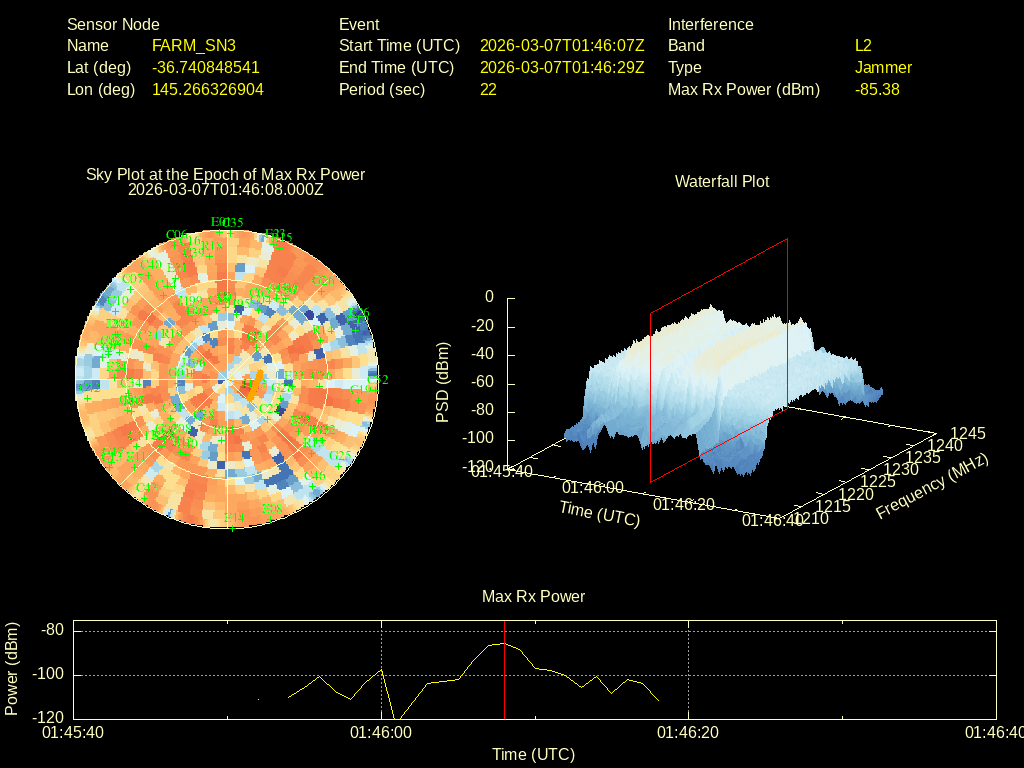Click the Waterfall Plot title
The height and width of the screenshot is (768, 1024).
(x=722, y=181)
